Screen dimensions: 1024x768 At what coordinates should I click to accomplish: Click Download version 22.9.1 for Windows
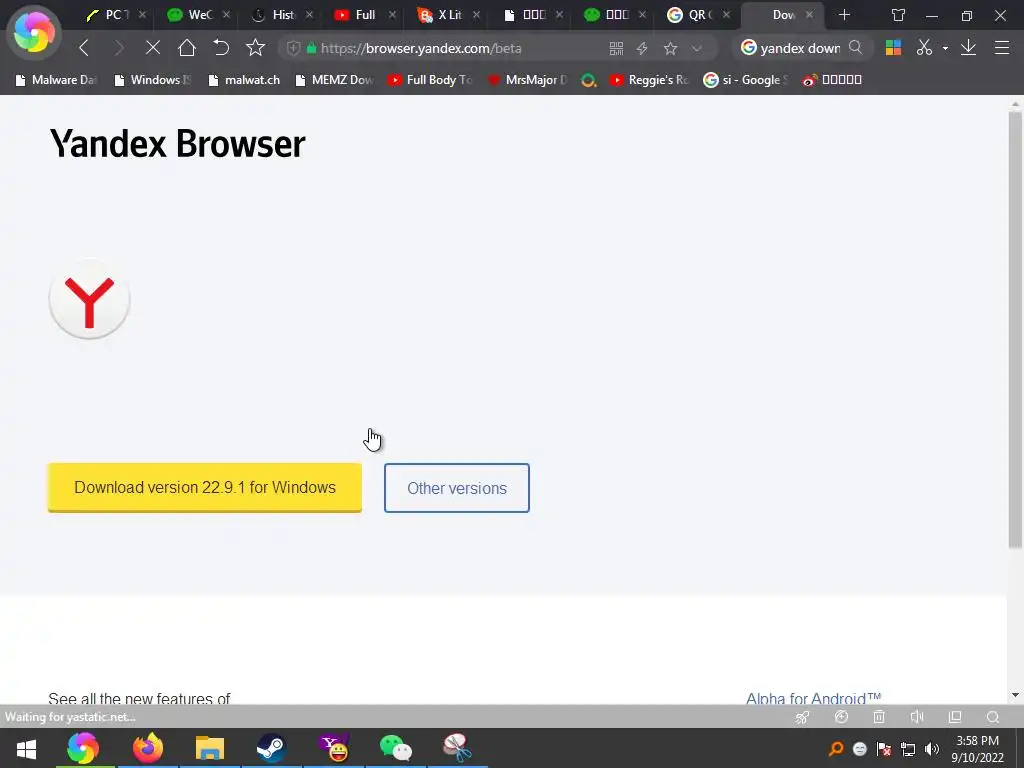pyautogui.click(x=204, y=487)
